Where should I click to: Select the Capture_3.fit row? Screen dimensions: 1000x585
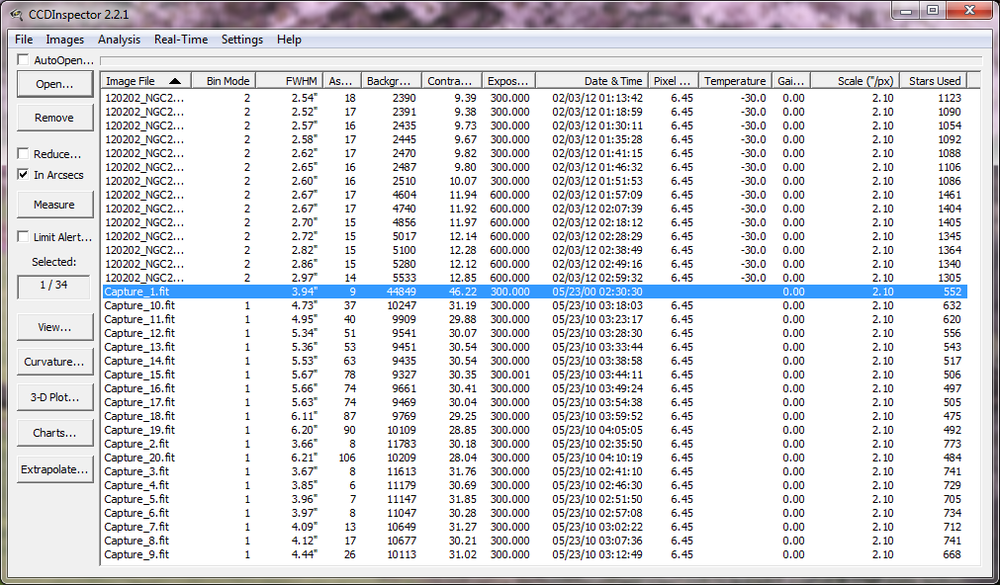535,471
